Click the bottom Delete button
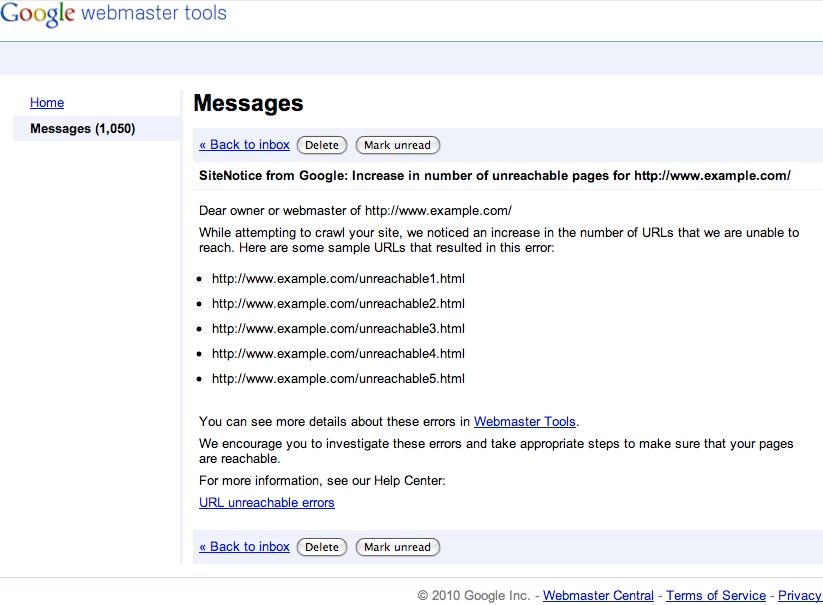This screenshot has height=605, width=823. pyautogui.click(x=322, y=547)
